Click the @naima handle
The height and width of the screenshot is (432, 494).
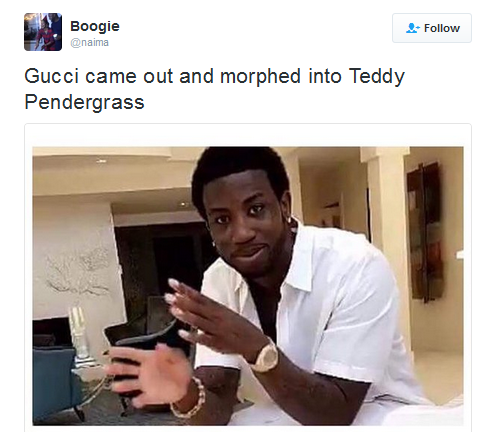89,43
